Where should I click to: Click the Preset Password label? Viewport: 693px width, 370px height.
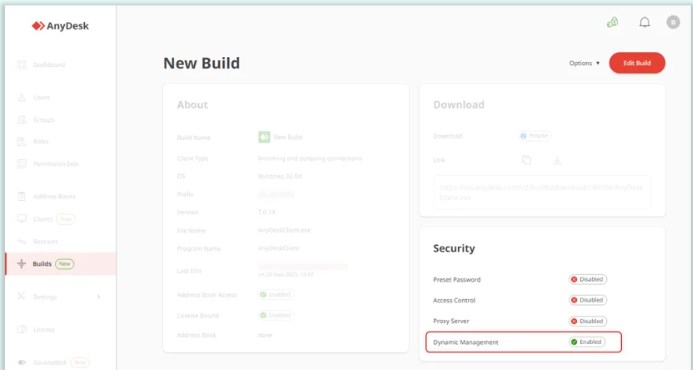(457, 280)
